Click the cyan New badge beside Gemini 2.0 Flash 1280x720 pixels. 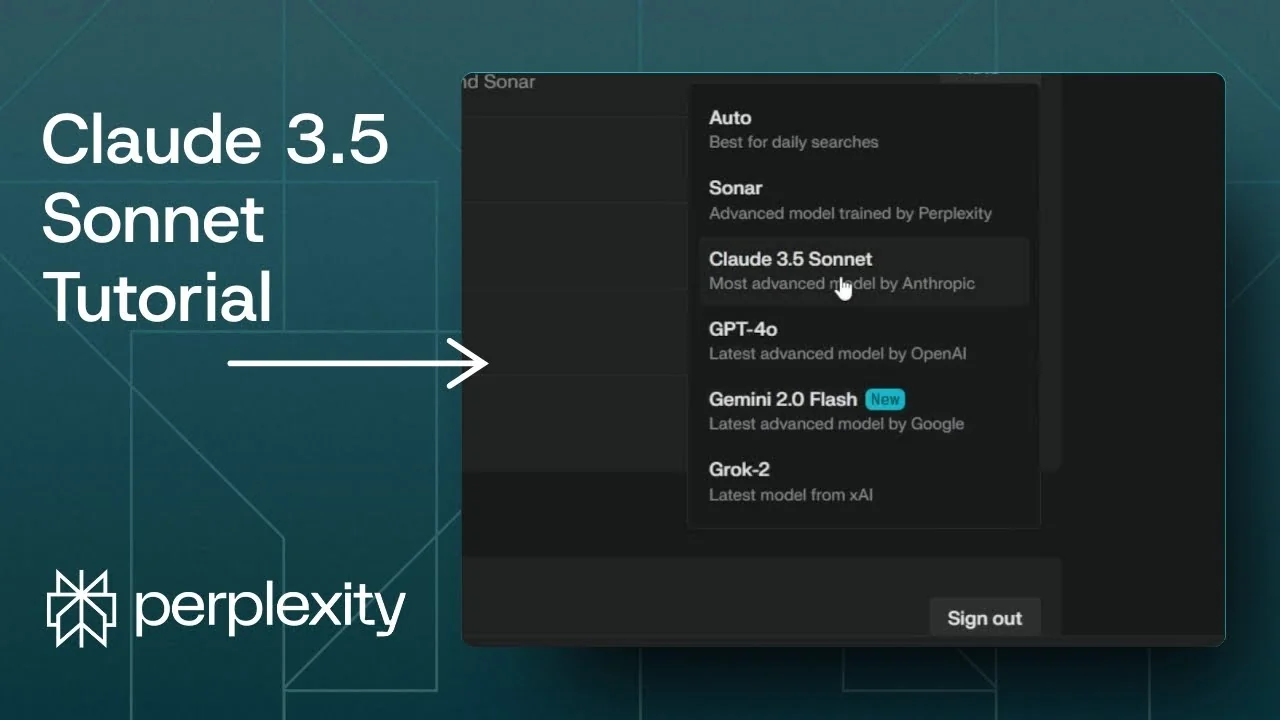pyautogui.click(x=884, y=399)
